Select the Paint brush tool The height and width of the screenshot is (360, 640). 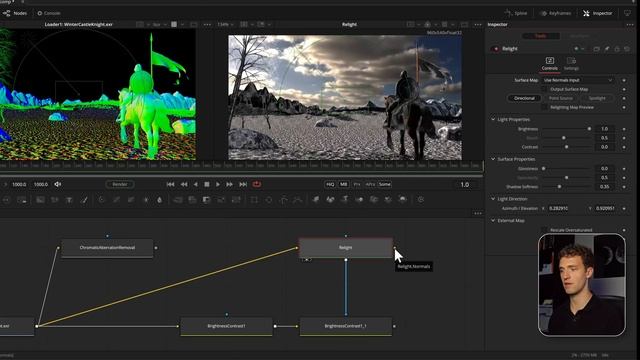(84, 200)
